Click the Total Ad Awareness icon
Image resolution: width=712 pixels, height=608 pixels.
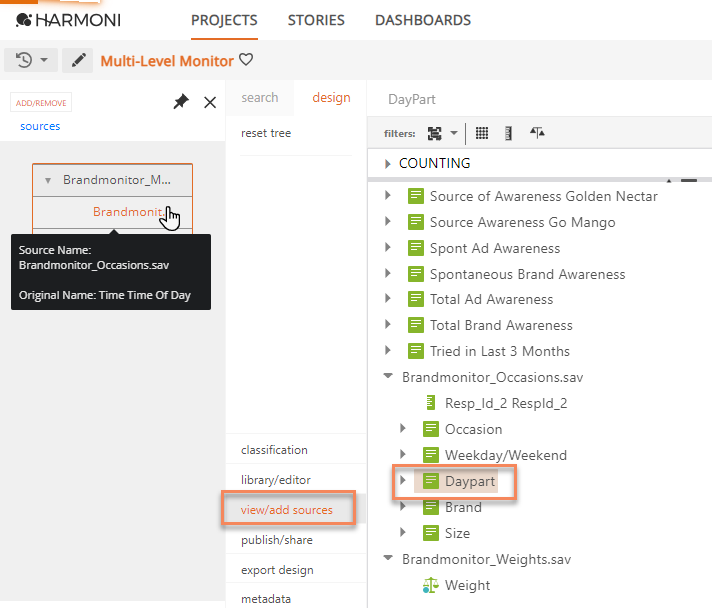[x=415, y=299]
